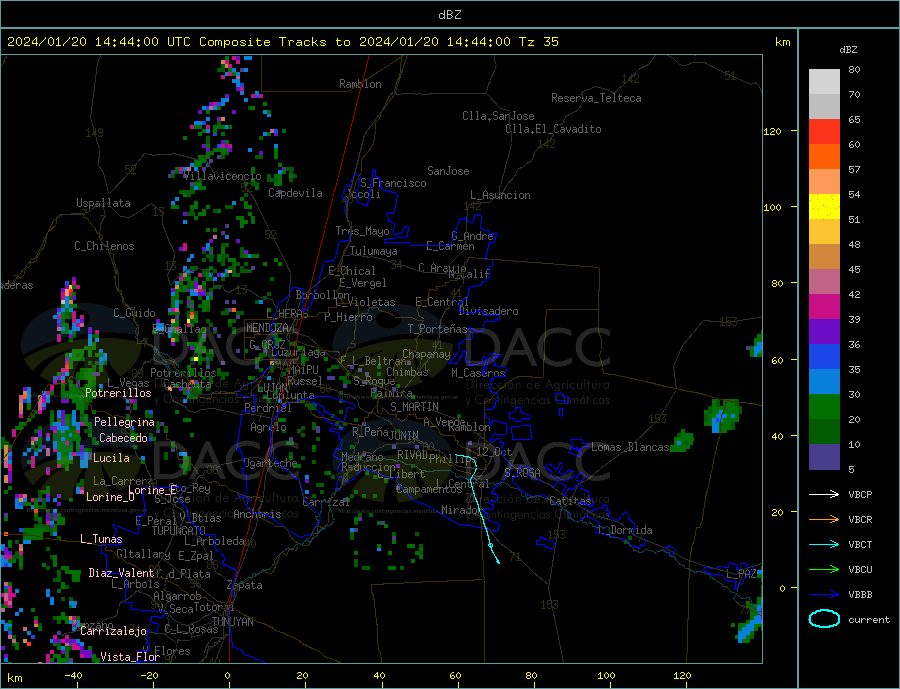The width and height of the screenshot is (900, 689).
Task: Click the C_Chilenos label
Action: pyautogui.click(x=104, y=246)
